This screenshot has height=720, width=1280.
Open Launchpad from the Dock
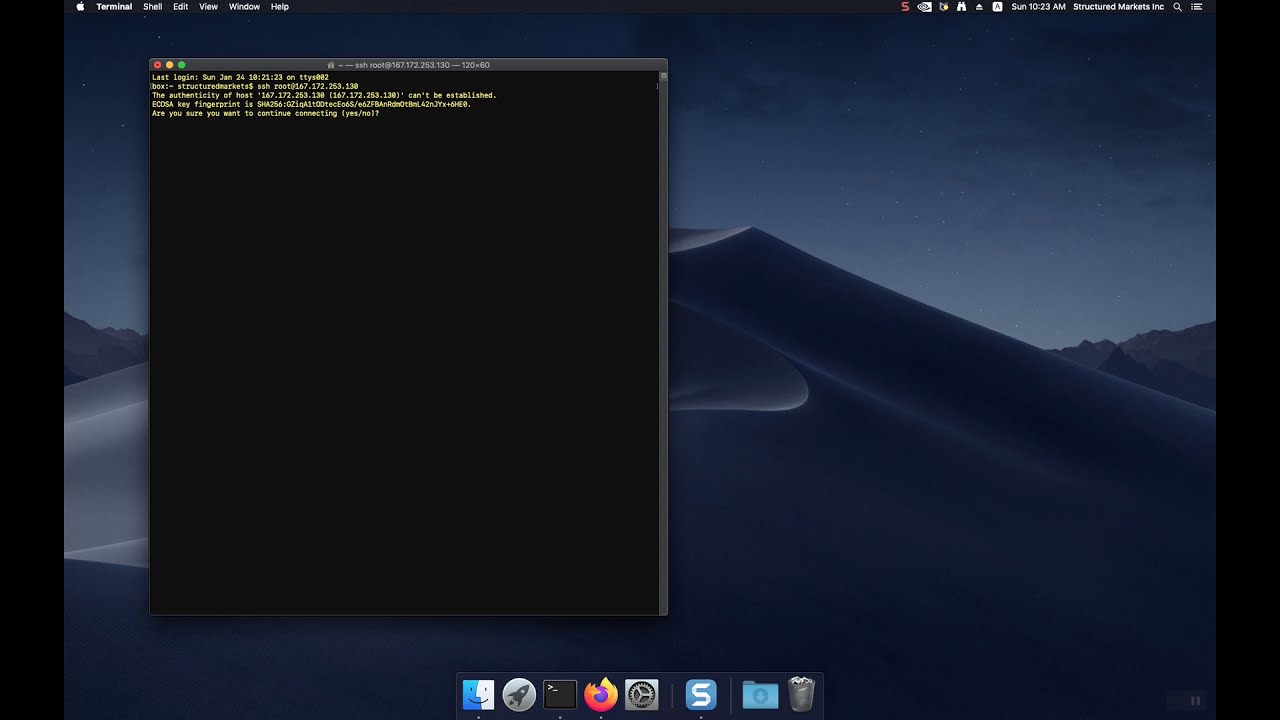pyautogui.click(x=519, y=694)
